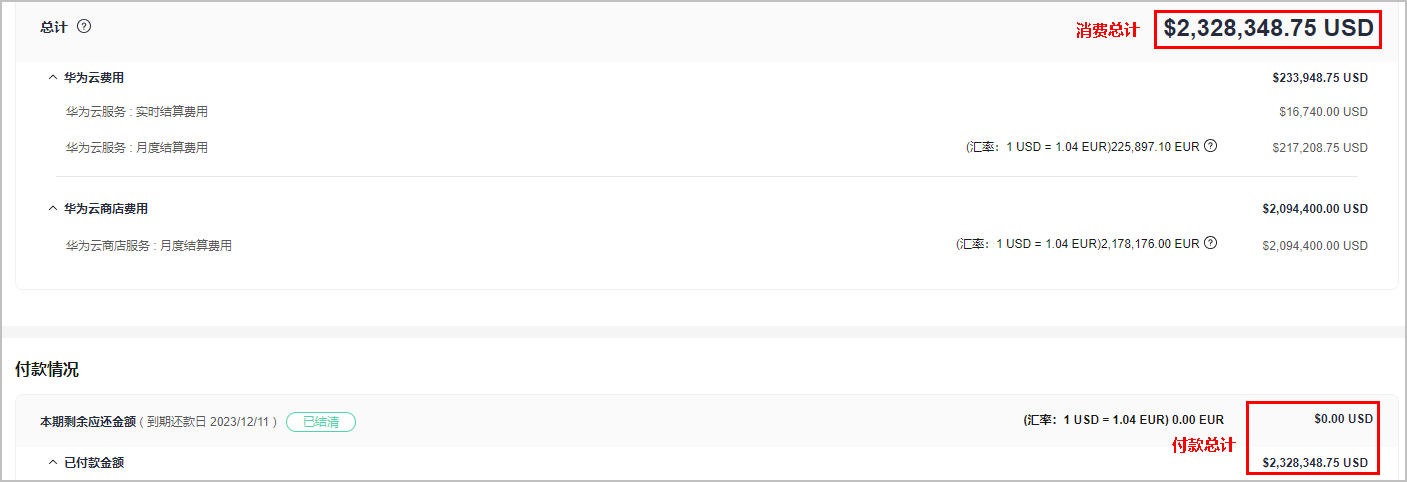This screenshot has height=482, width=1407.
Task: Collapse the 华为云商店费用 section
Action: (53, 209)
